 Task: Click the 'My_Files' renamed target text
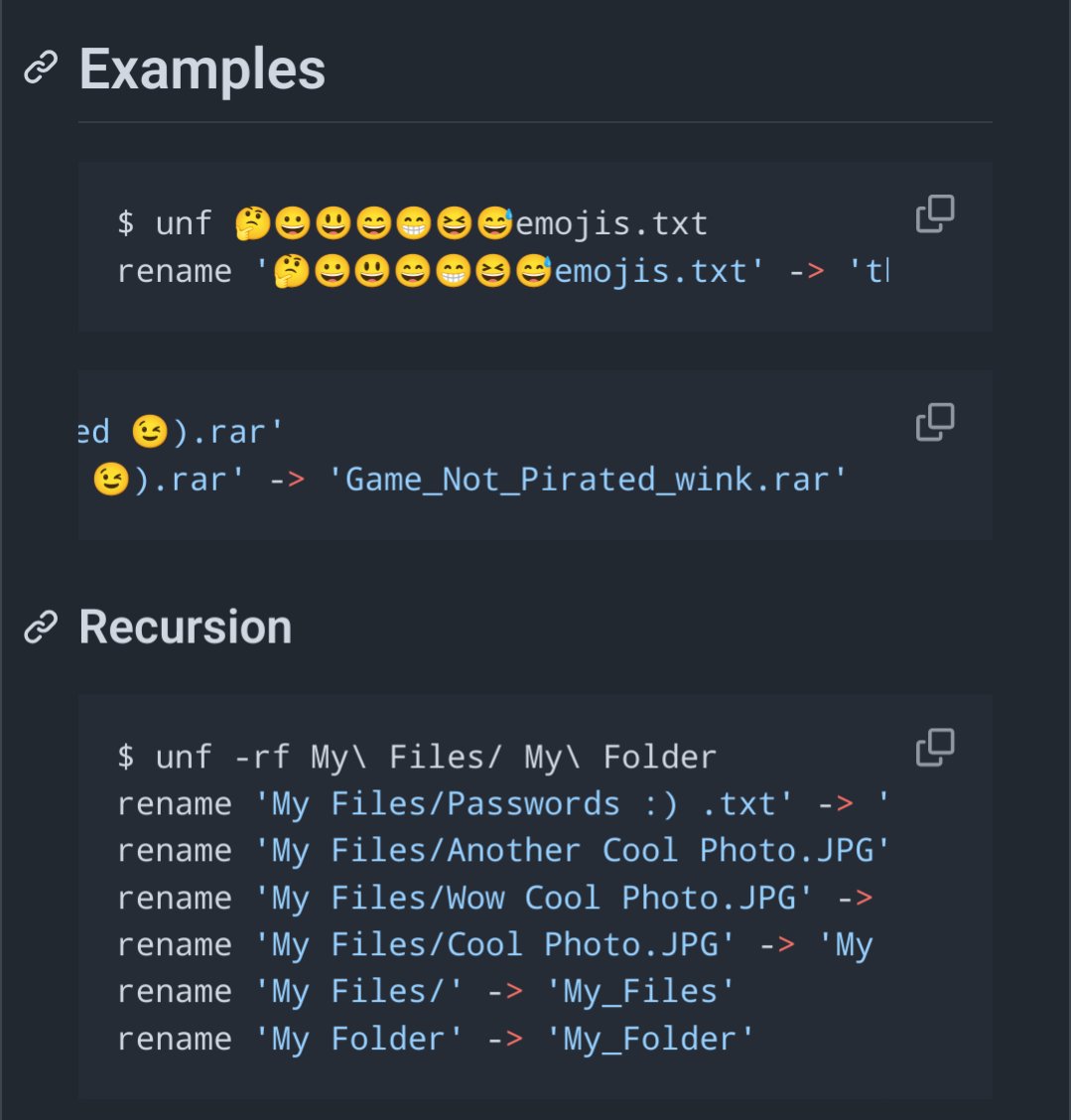[x=640, y=992]
